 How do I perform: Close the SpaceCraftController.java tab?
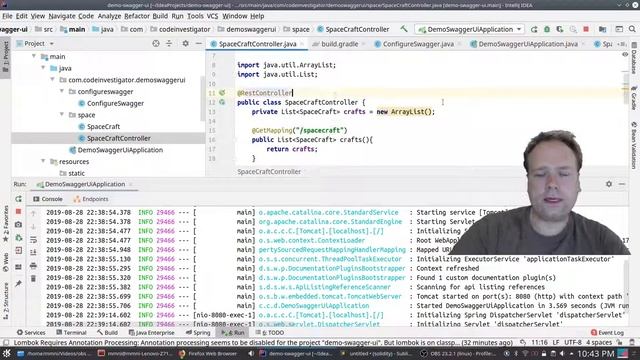302,44
